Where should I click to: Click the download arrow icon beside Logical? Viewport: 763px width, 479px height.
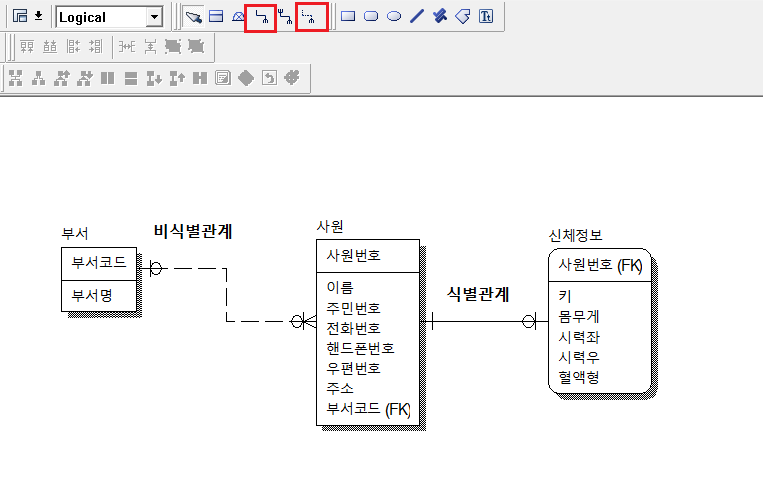click(38, 17)
